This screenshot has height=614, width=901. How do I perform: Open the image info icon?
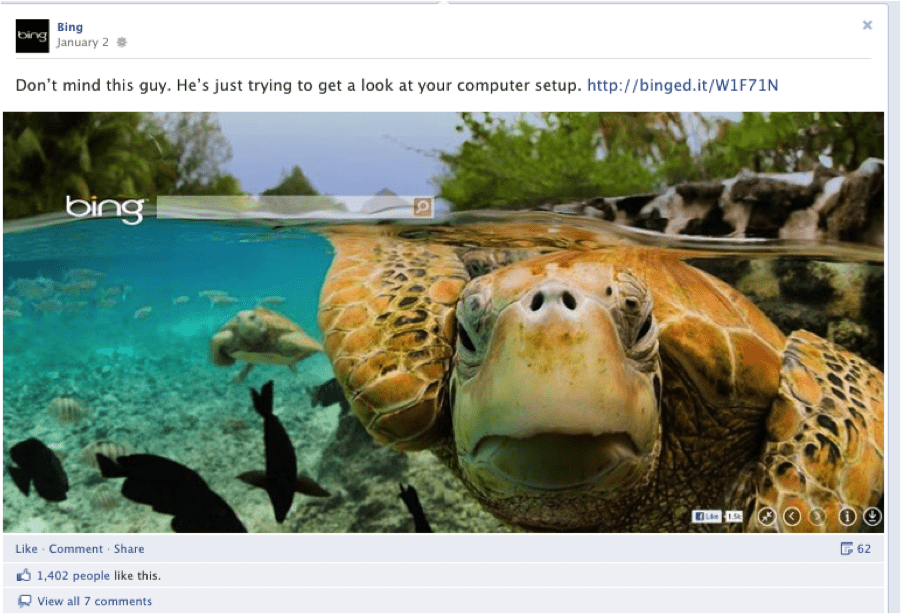pyautogui.click(x=847, y=516)
